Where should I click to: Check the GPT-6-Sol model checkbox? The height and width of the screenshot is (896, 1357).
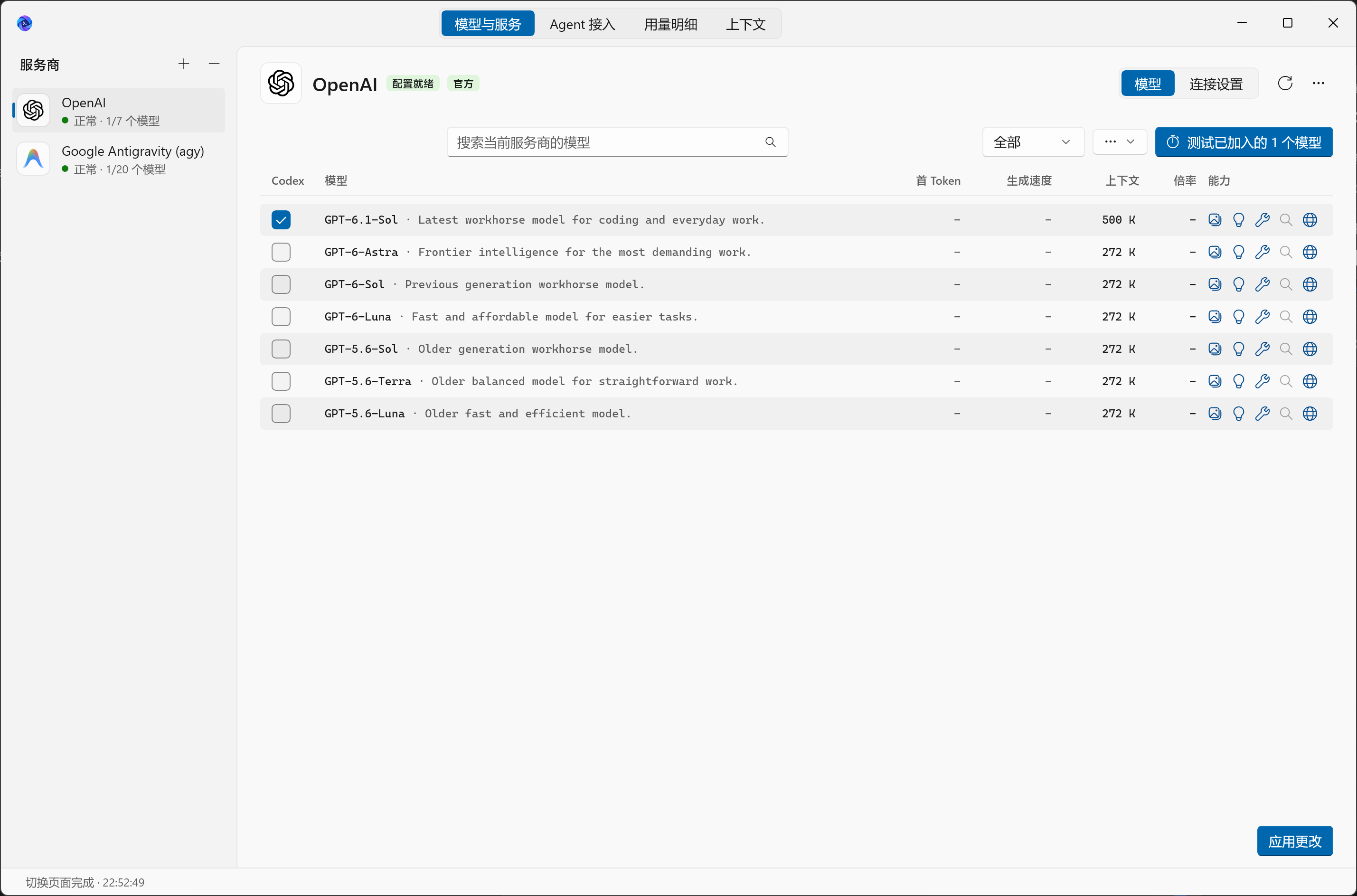tap(281, 284)
